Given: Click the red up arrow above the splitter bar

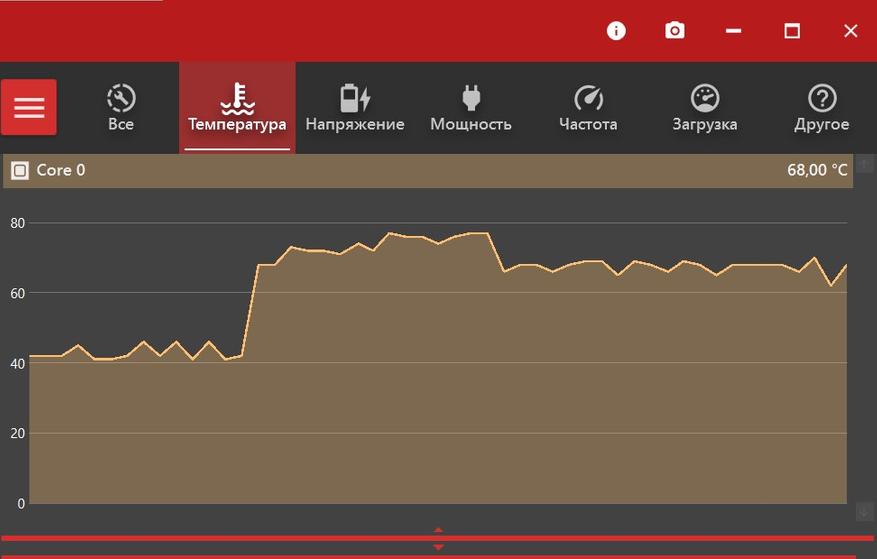Looking at the screenshot, I should tap(438, 529).
